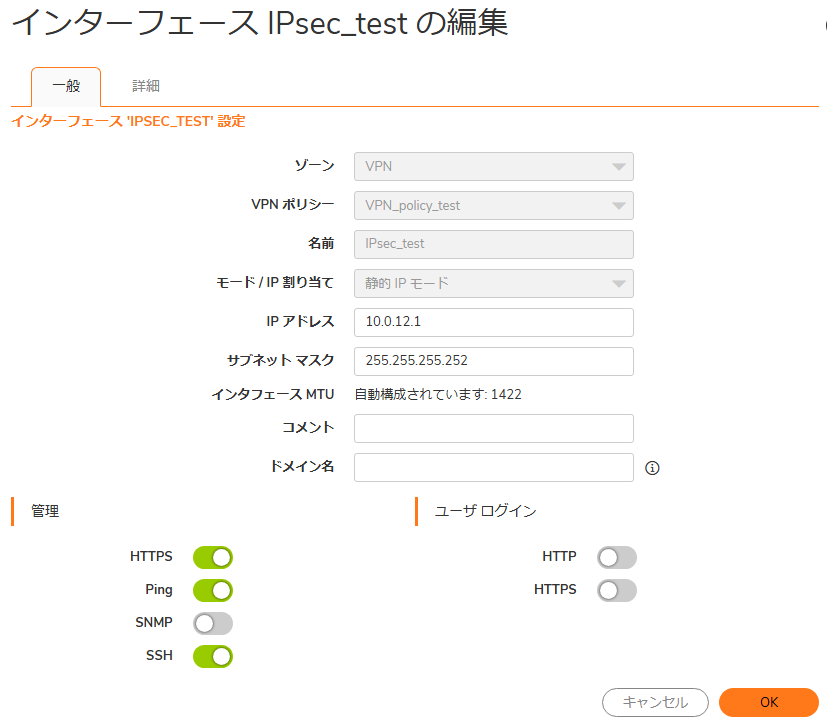
Task: Click the 名前 field showing IPsec_test
Action: 494,245
